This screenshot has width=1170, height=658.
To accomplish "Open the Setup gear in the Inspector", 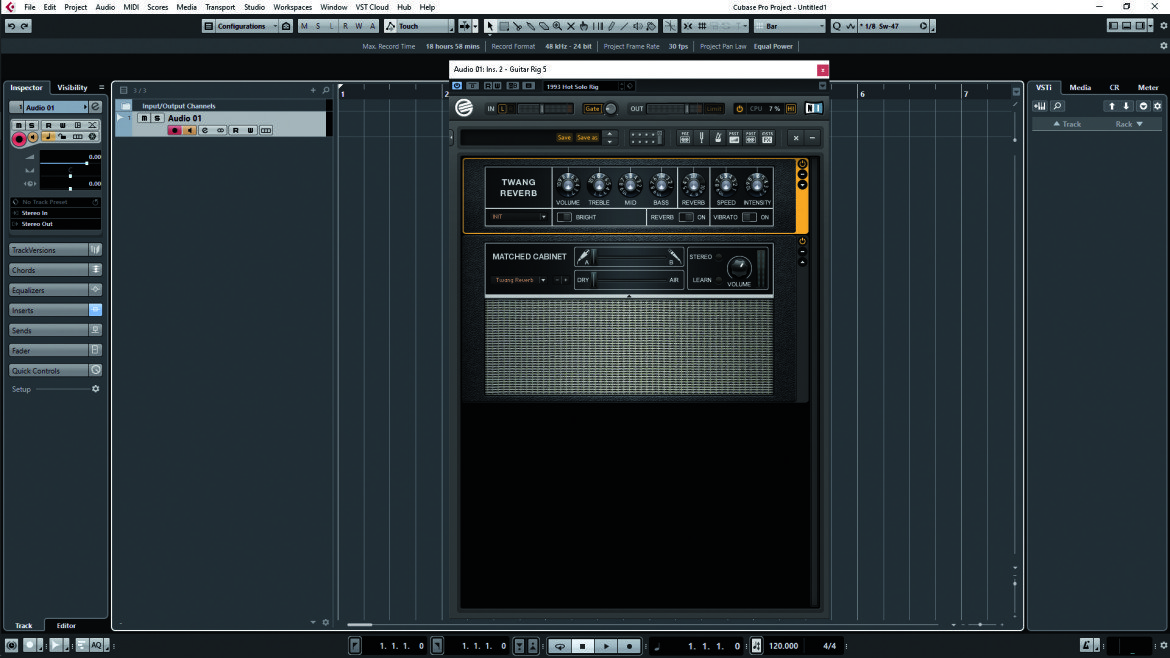I will pos(96,389).
